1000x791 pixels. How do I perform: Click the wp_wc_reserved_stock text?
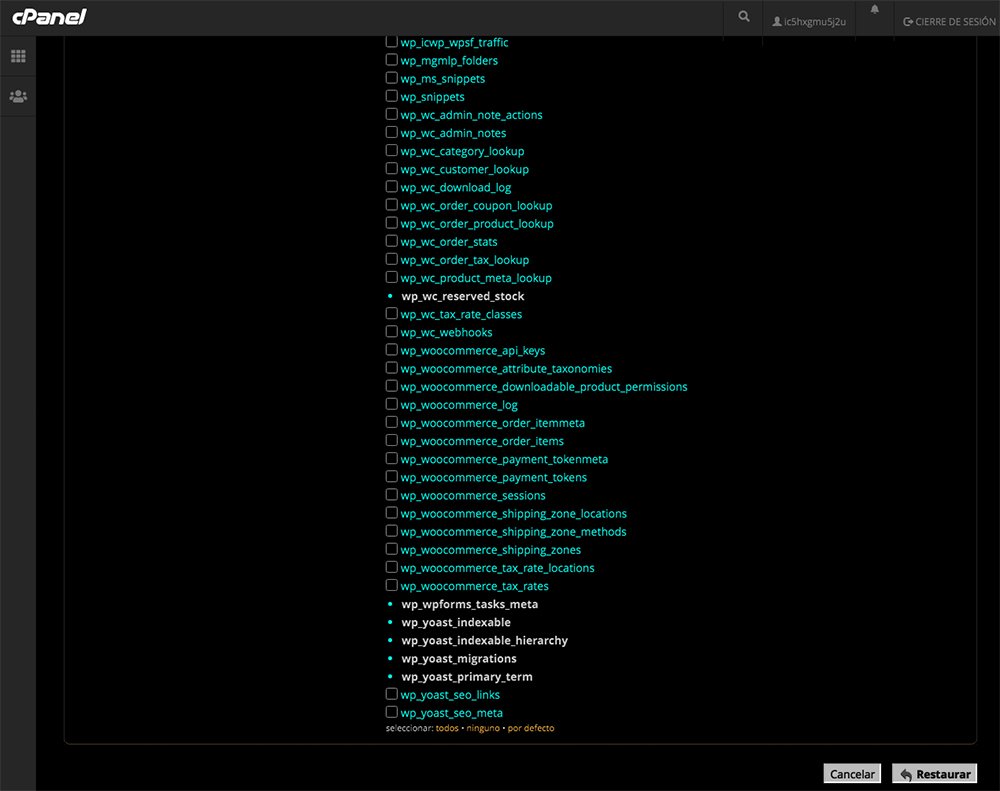462,296
